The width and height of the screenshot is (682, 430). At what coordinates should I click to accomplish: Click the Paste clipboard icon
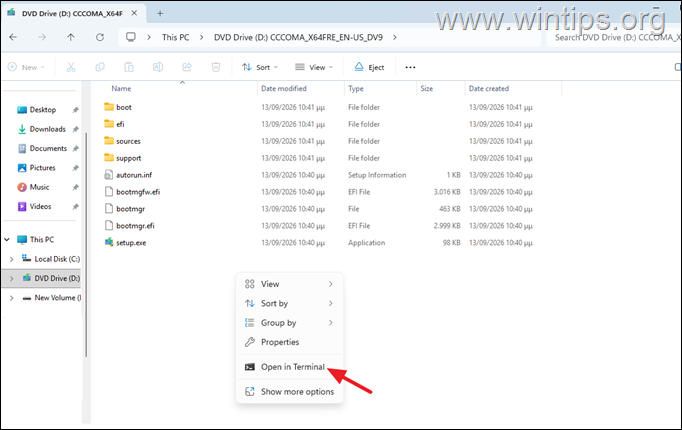pos(129,67)
